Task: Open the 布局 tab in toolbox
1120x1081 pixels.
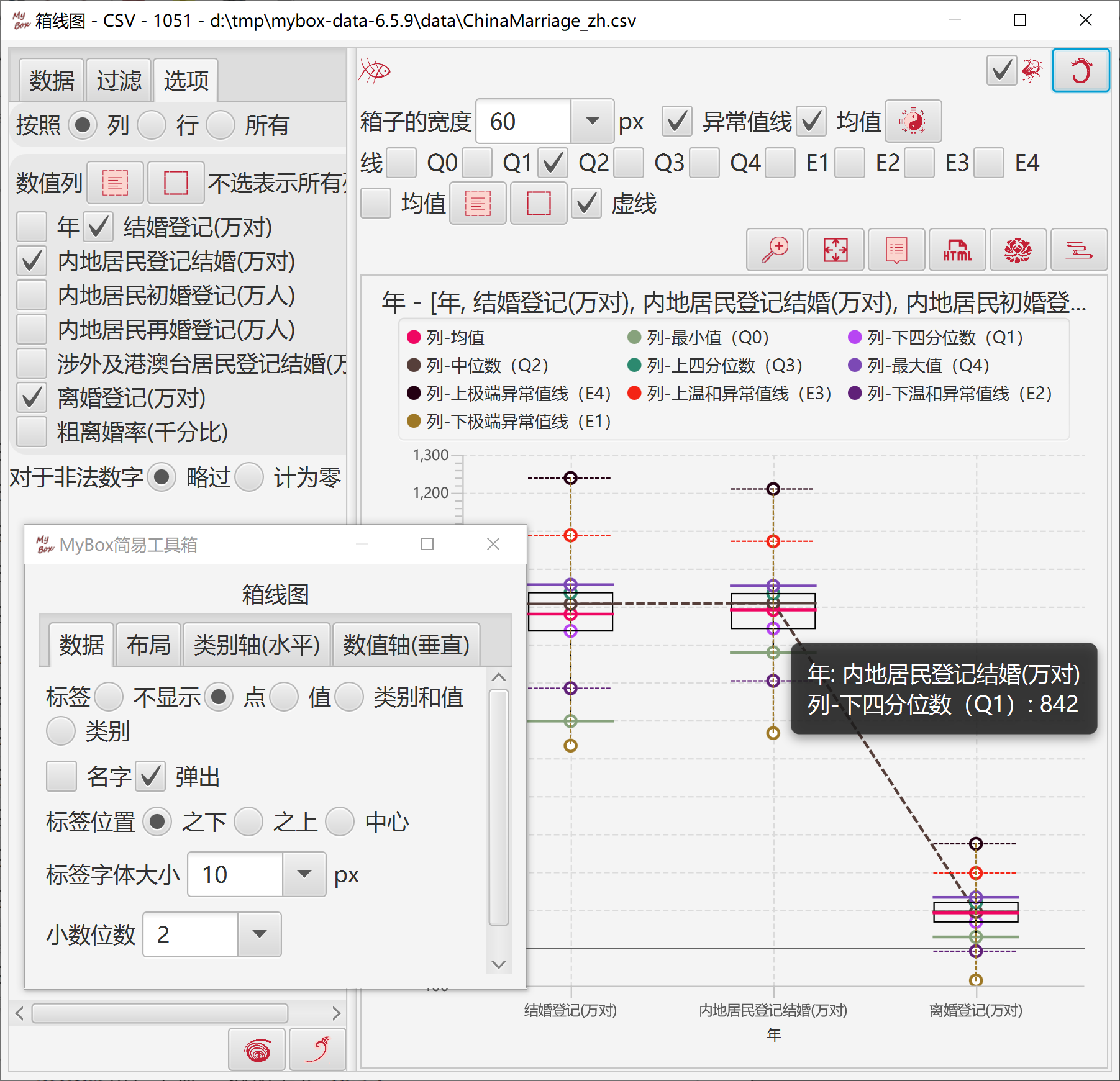Action: tap(148, 645)
